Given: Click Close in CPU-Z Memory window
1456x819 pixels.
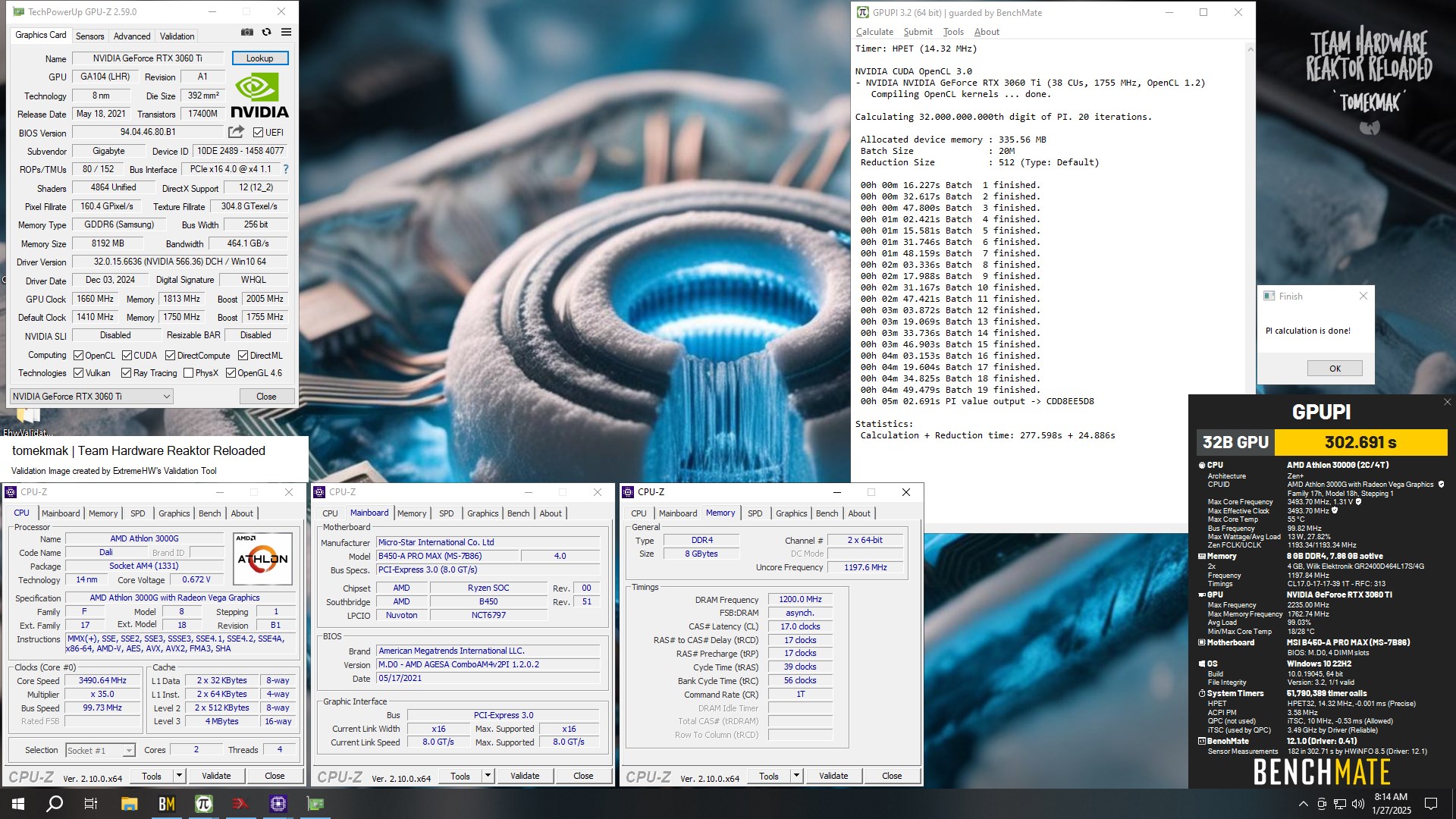Looking at the screenshot, I should [x=892, y=776].
